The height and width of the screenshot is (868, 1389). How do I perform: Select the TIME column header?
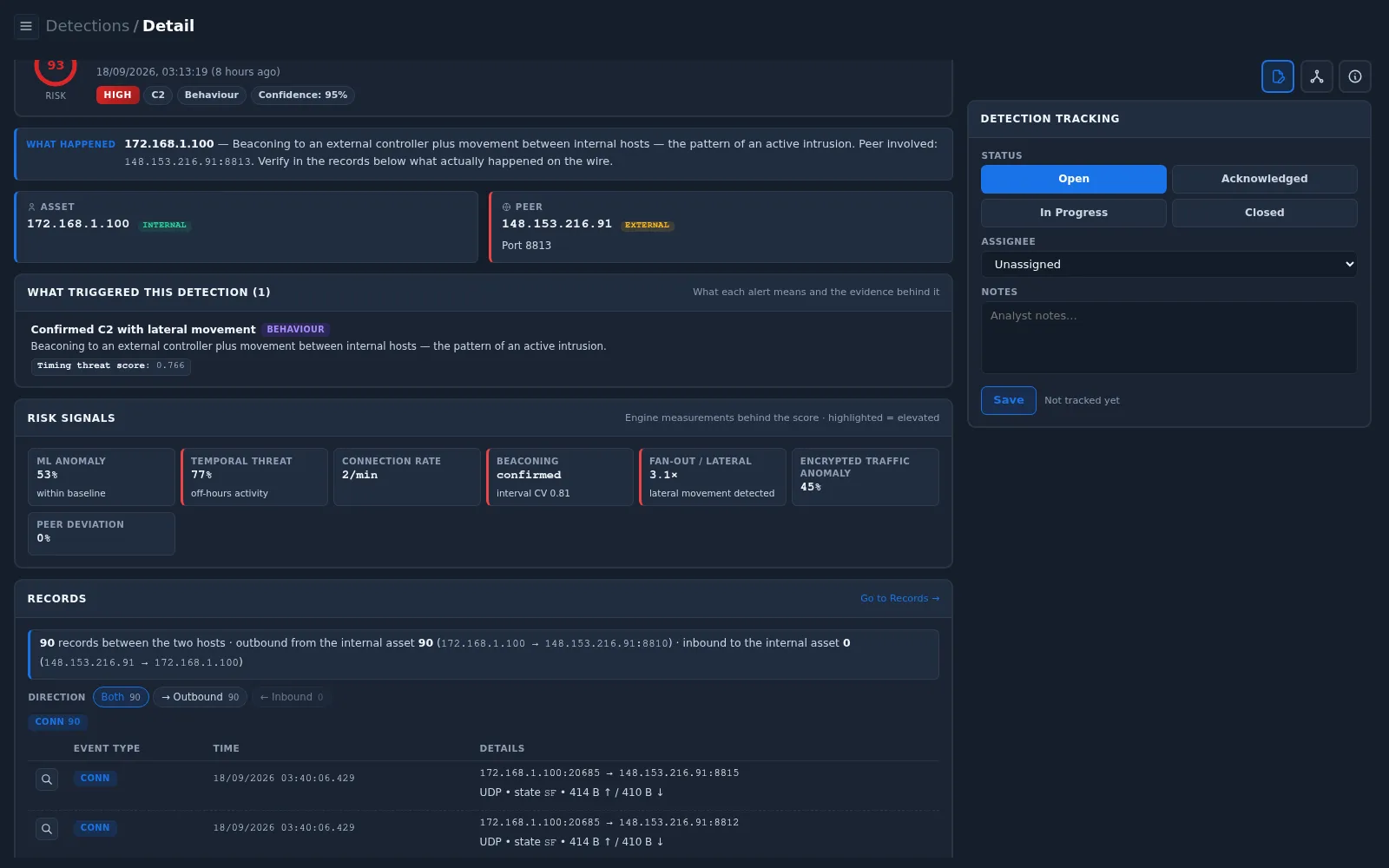click(226, 748)
